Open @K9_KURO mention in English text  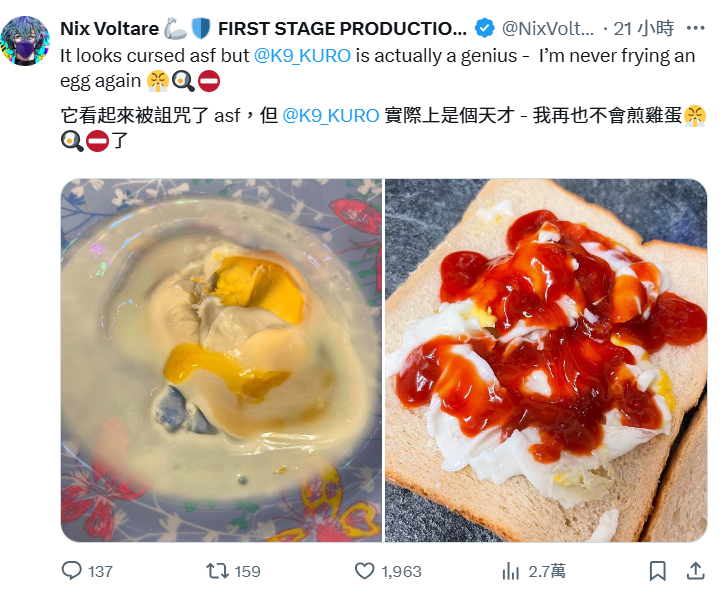pos(302,56)
